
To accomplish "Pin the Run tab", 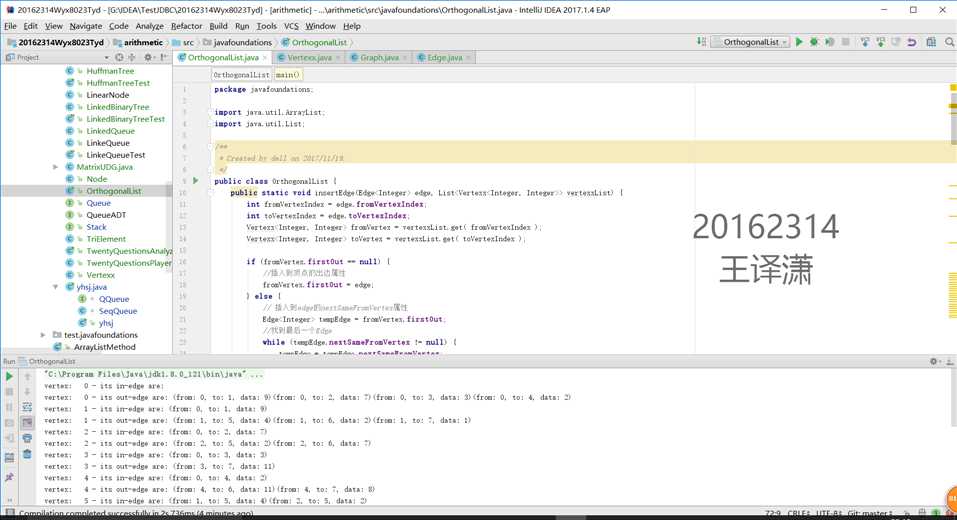I will pyautogui.click(x=9, y=477).
